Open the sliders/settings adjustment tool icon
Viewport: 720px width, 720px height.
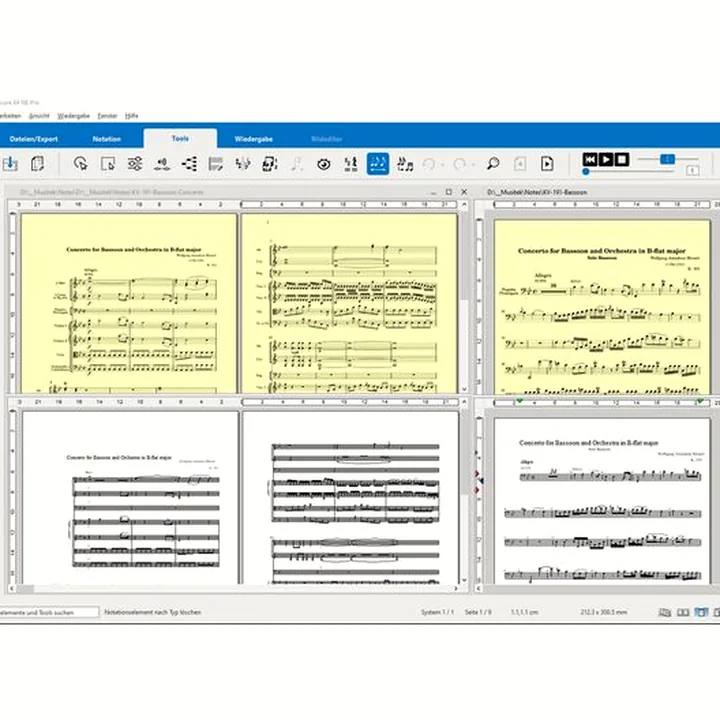coord(135,164)
